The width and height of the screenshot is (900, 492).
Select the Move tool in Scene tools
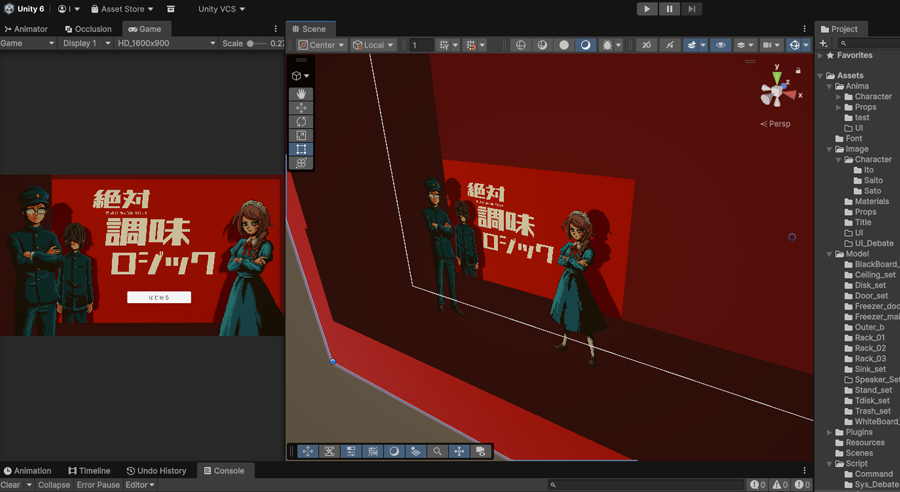point(301,108)
